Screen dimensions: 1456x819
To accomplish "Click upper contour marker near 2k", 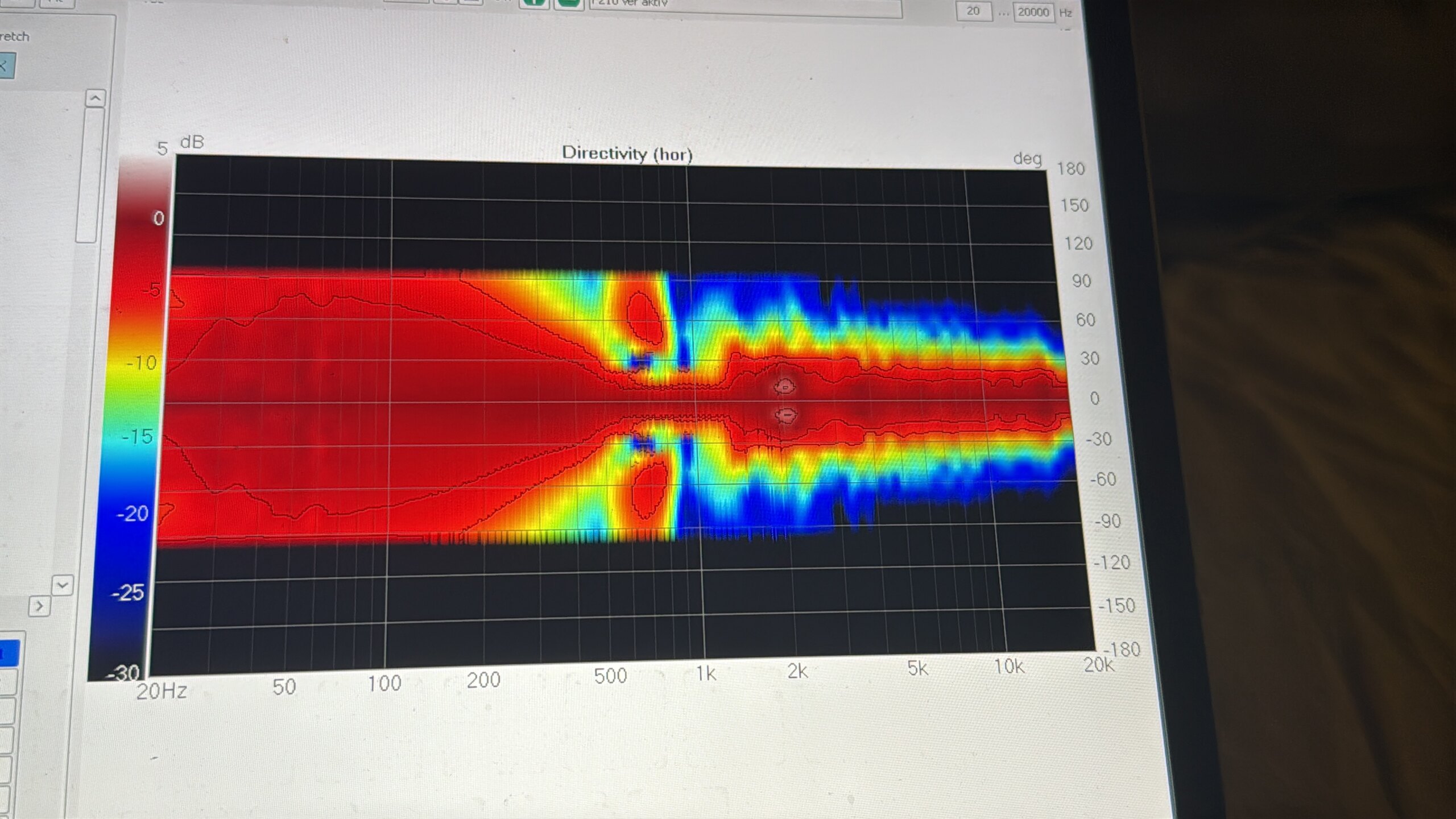I will click(785, 387).
